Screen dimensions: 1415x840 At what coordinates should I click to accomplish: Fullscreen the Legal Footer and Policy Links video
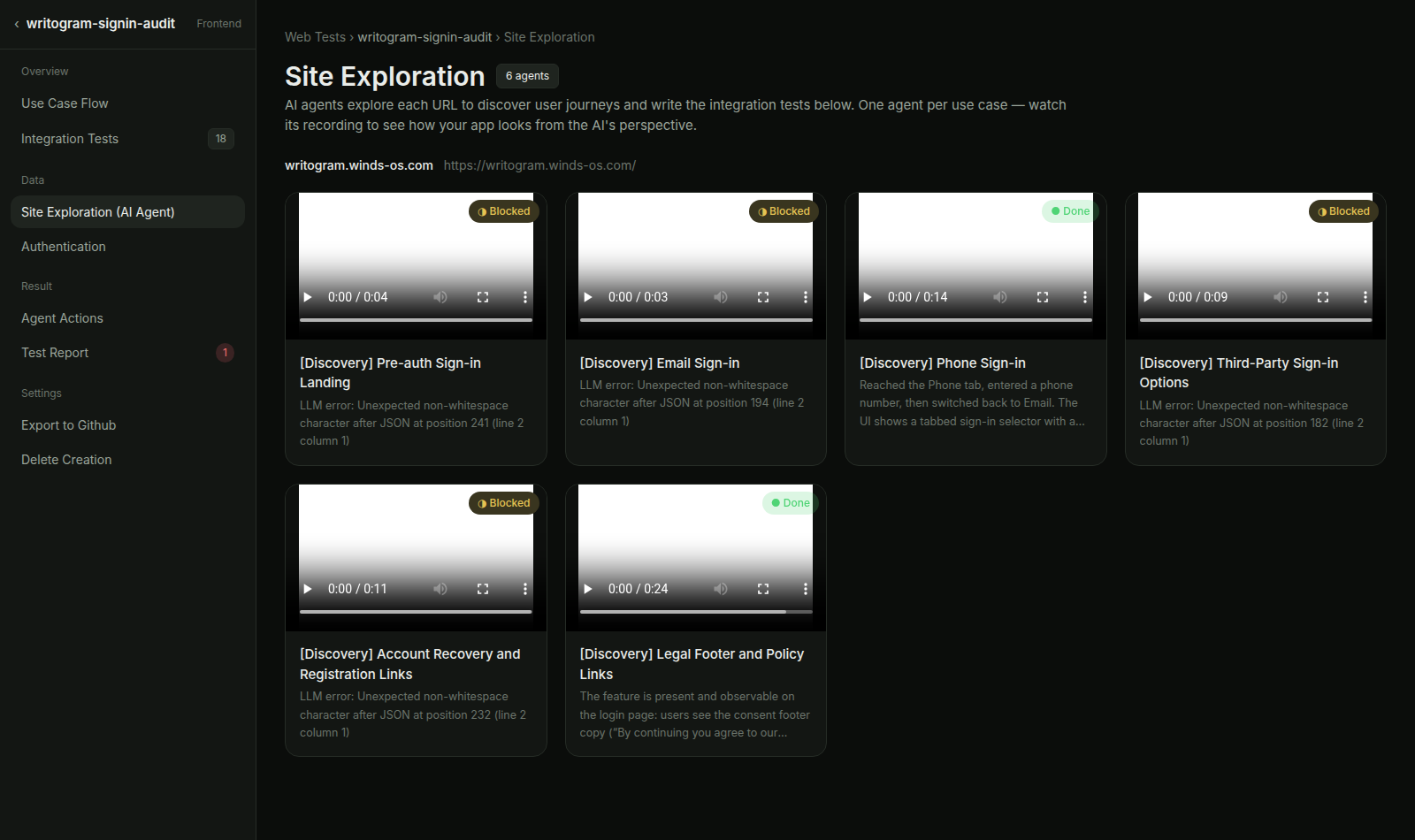coord(763,589)
